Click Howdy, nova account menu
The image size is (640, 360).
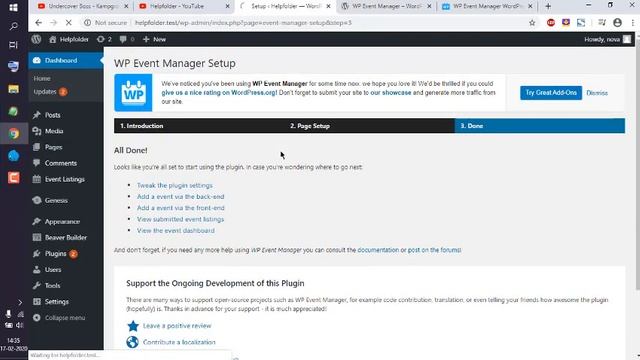click(607, 39)
